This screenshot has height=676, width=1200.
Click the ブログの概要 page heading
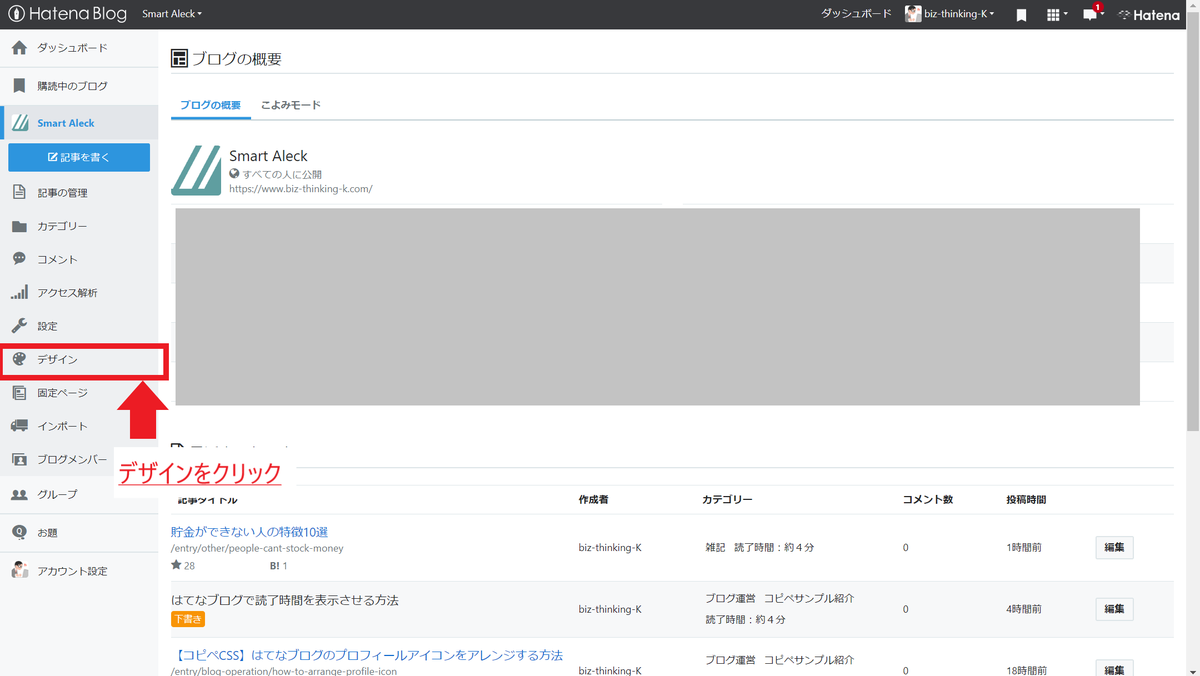[236, 59]
